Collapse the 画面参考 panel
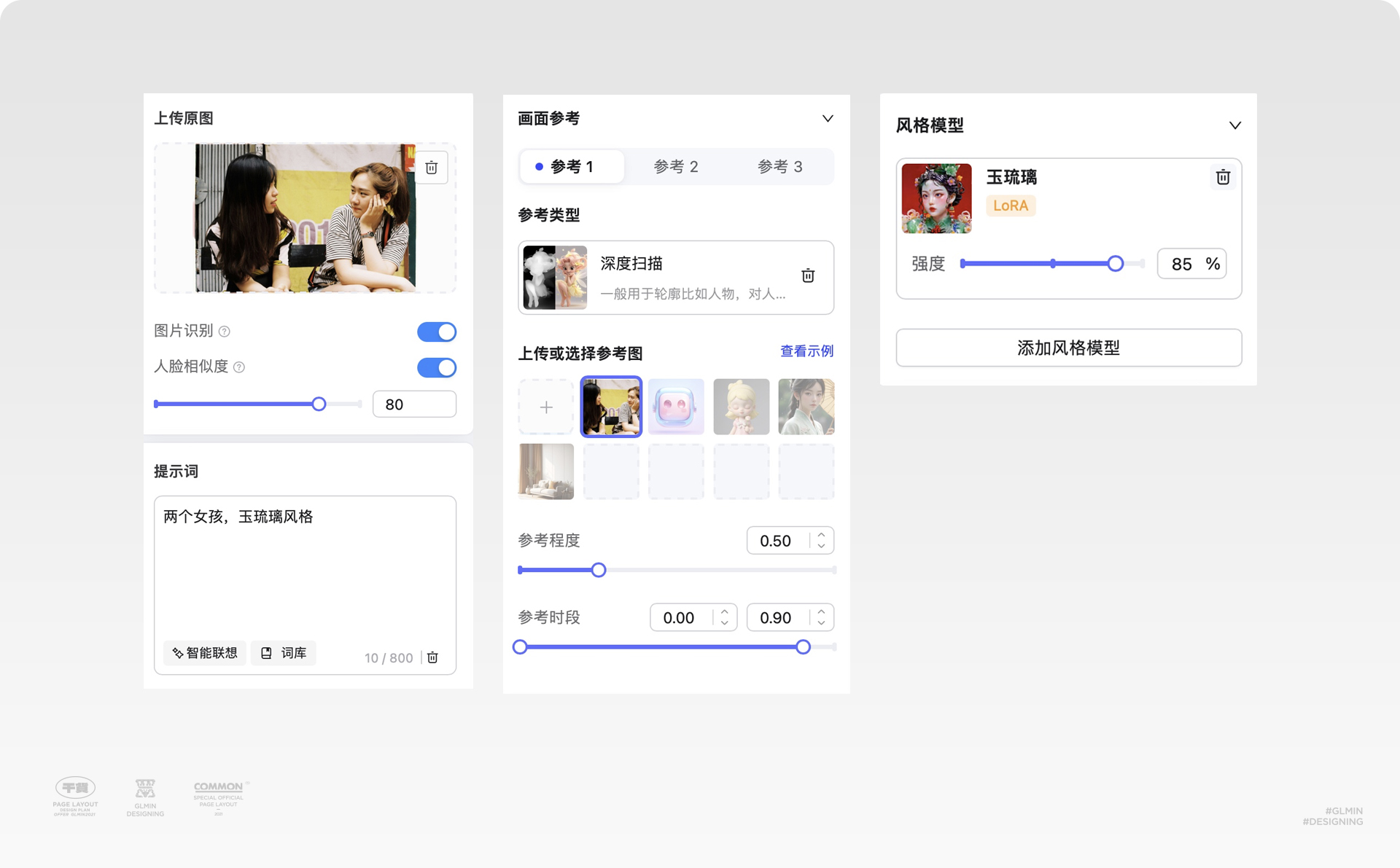Viewport: 1400px width, 868px height. (828, 118)
